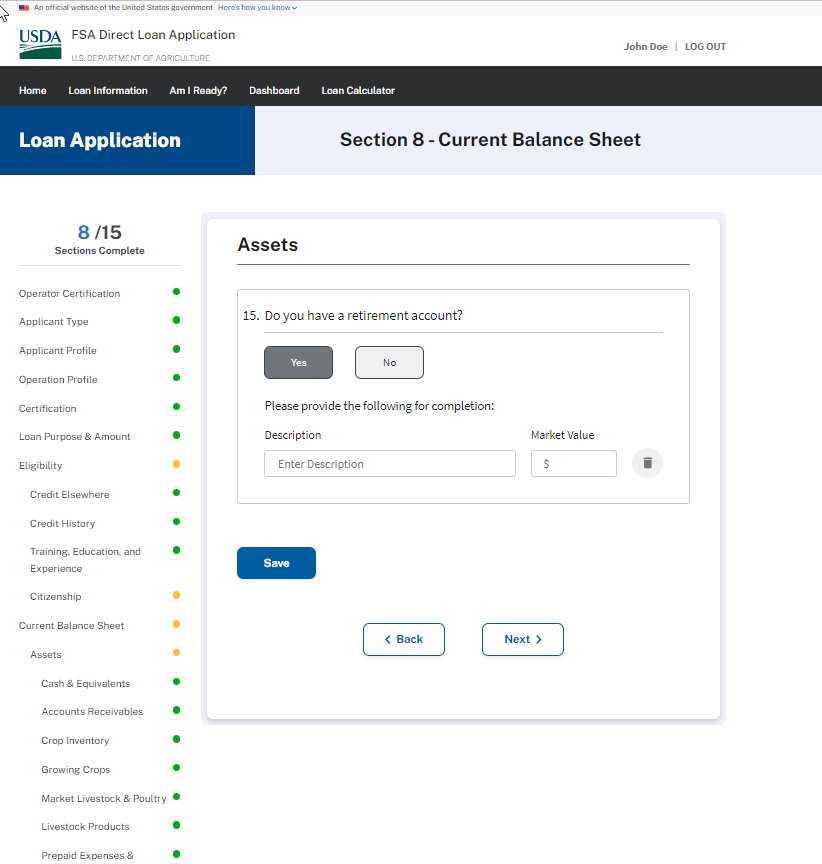Image resolution: width=822 pixels, height=864 pixels.
Task: Open the Dashboard menu item
Action: coord(274,90)
